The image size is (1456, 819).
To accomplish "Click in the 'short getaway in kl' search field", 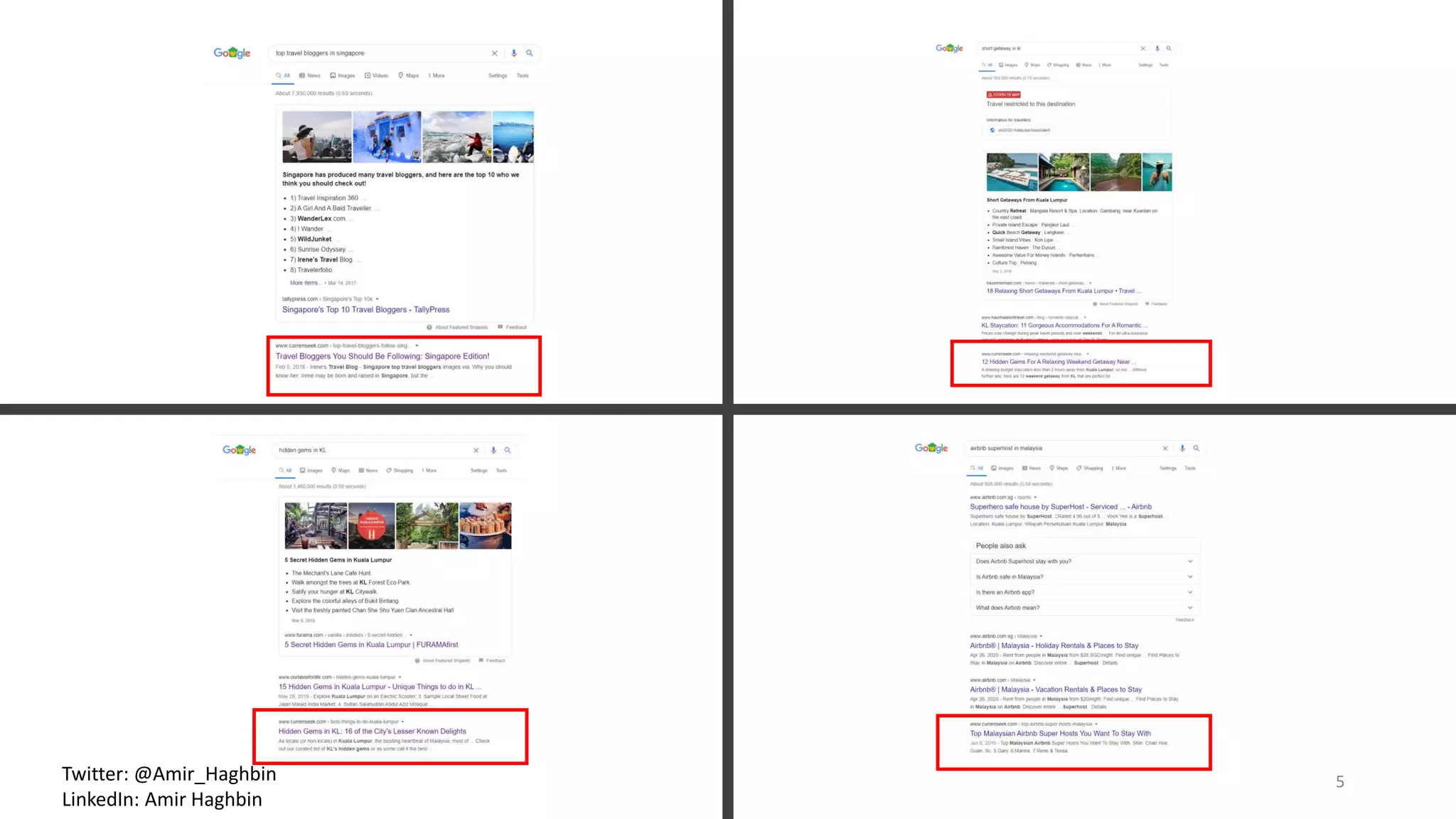I will 1052,48.
